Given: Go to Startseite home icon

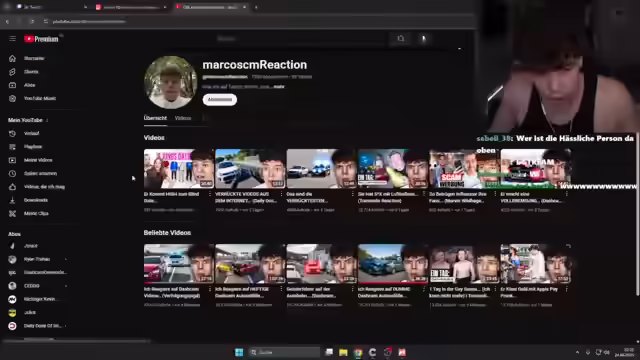Looking at the screenshot, I should click(x=12, y=58).
